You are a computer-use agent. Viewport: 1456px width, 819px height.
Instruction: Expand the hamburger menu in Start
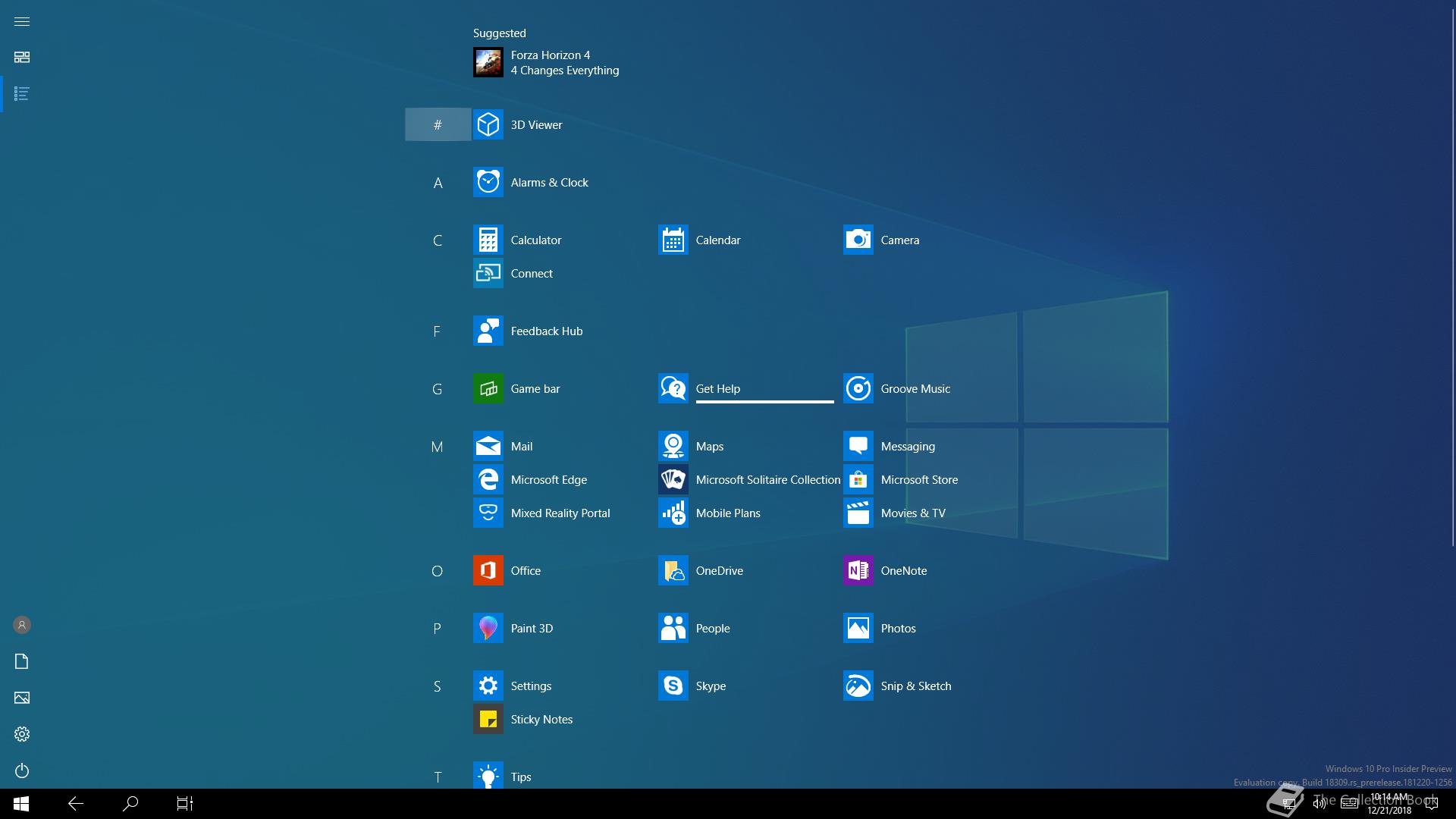pos(22,21)
